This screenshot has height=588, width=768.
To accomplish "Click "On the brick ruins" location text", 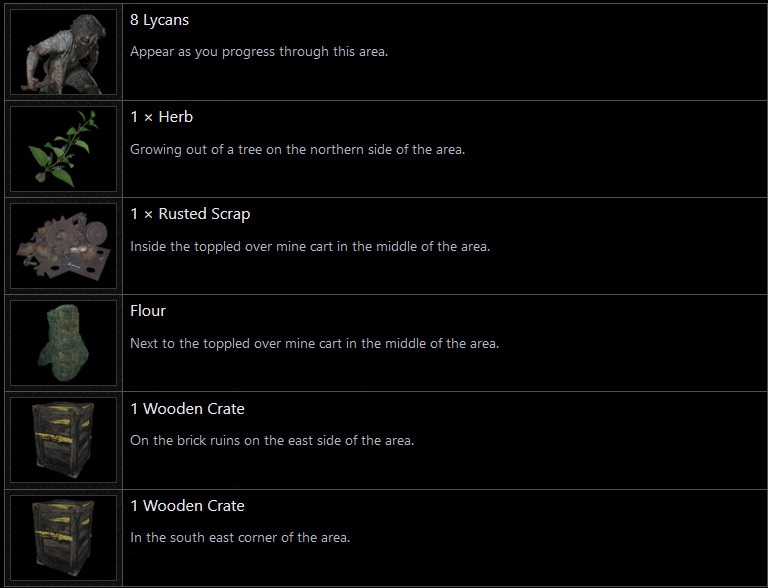I will click(x=272, y=440).
